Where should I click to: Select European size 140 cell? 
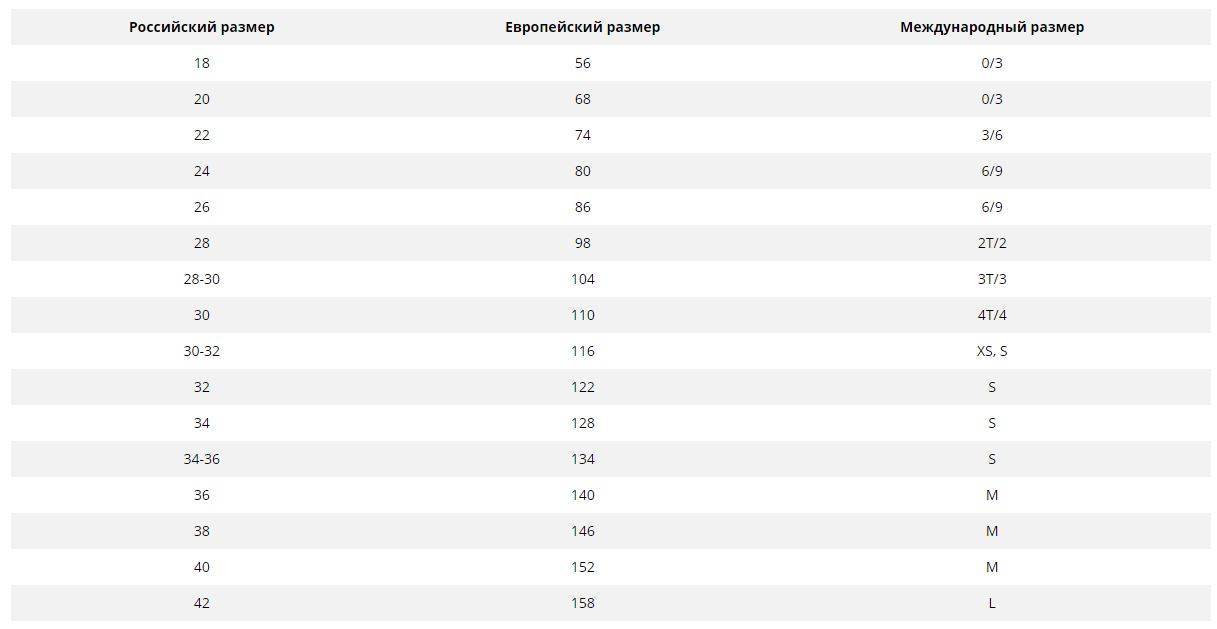pyautogui.click(x=582, y=495)
